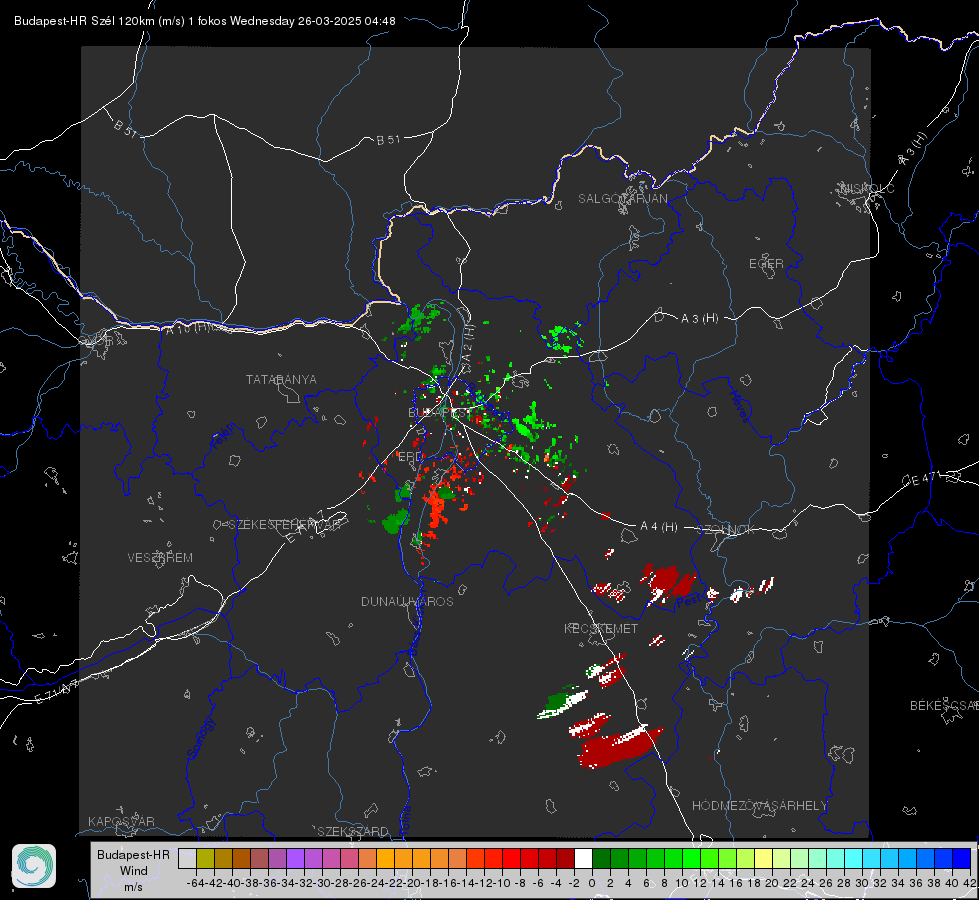Select the dark green swatch between 0 and 2

tap(601, 858)
